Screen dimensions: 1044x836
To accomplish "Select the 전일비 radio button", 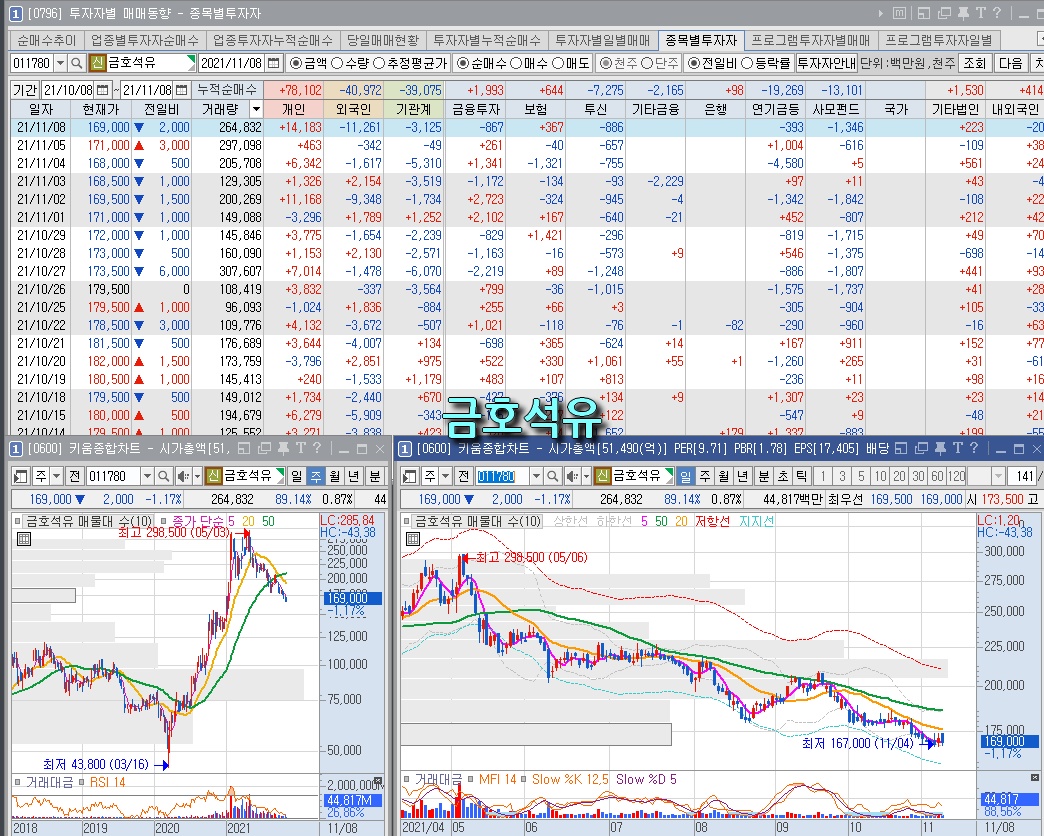I will [694, 63].
